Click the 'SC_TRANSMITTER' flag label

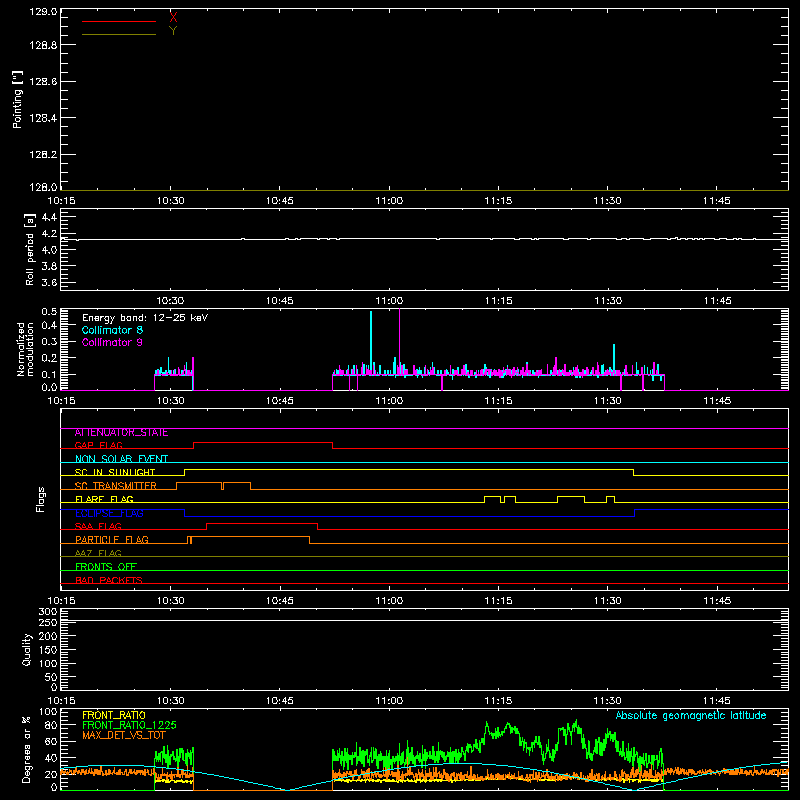point(116,486)
